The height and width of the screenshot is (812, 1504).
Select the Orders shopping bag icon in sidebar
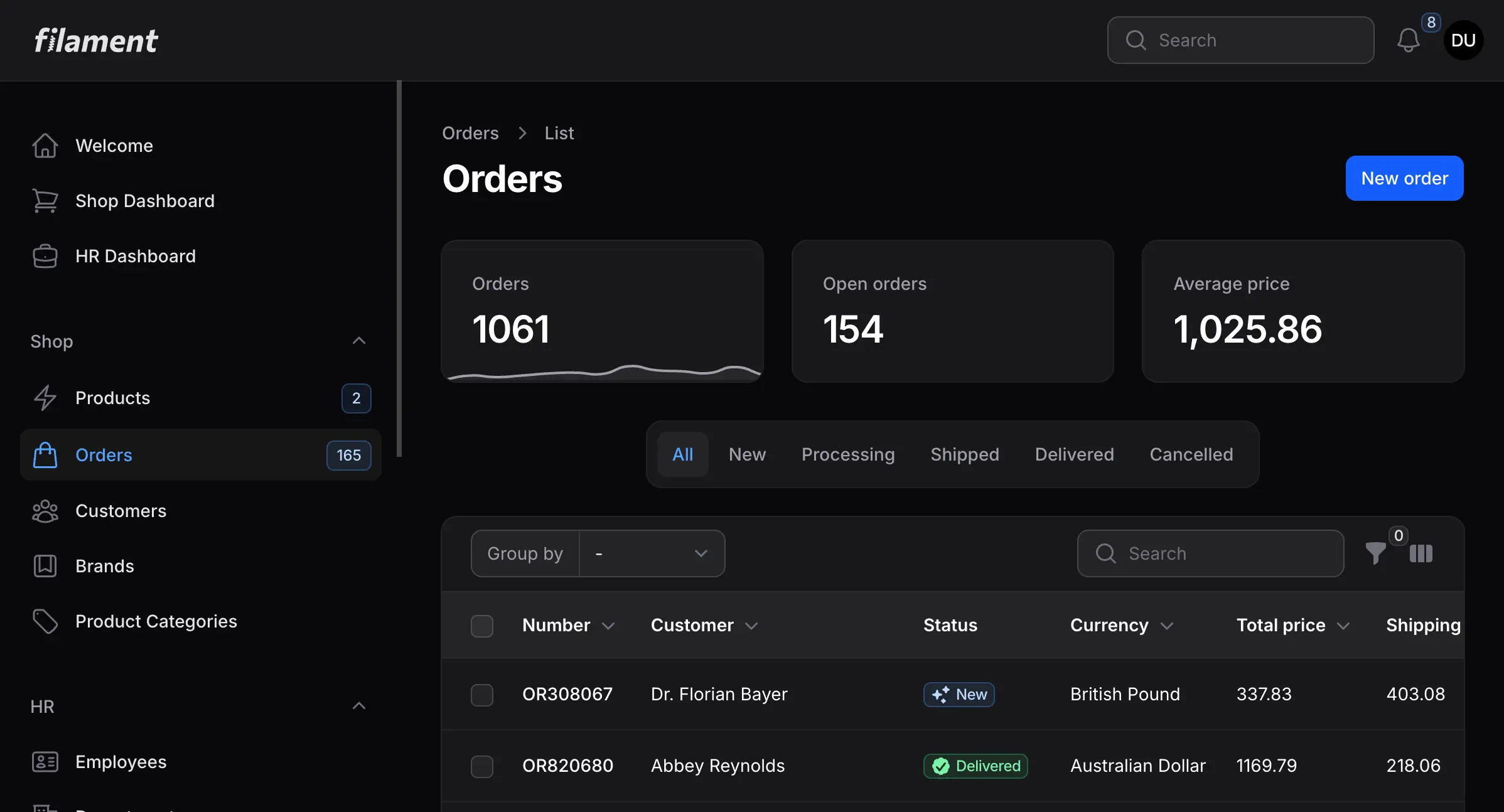pyautogui.click(x=45, y=455)
